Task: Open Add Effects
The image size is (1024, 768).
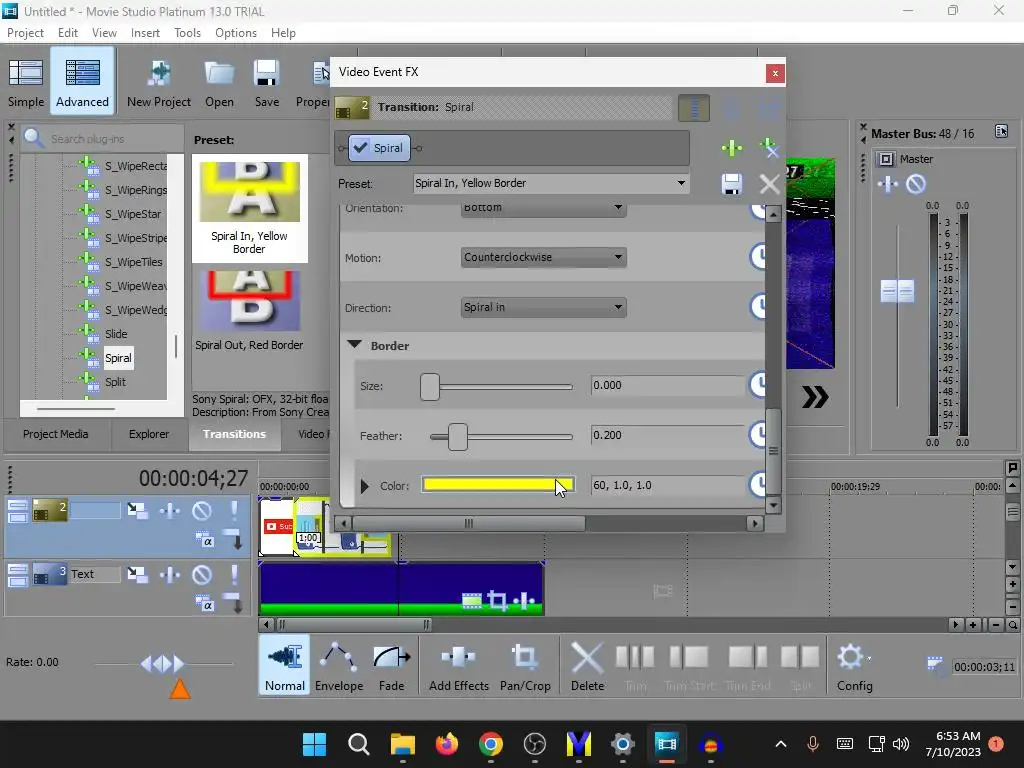Action: [x=458, y=666]
